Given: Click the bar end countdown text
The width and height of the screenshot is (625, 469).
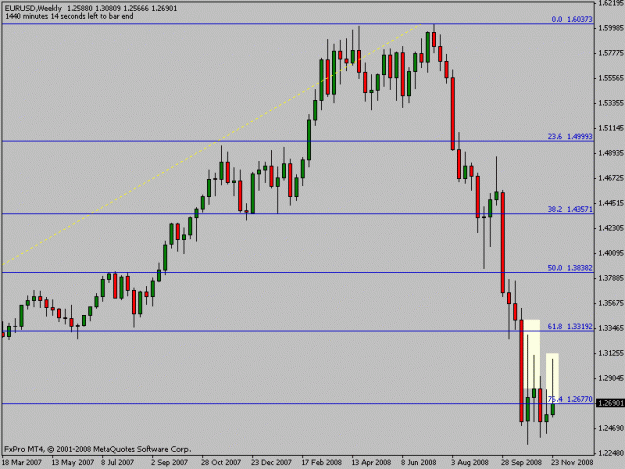Looking at the screenshot, I should tap(69, 16).
